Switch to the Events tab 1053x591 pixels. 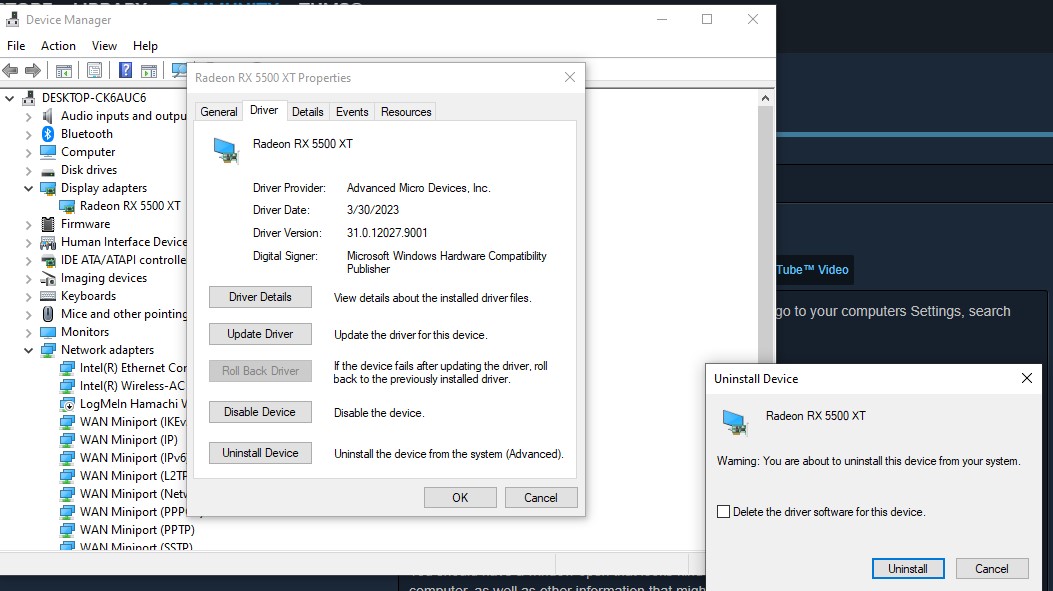[x=352, y=112]
